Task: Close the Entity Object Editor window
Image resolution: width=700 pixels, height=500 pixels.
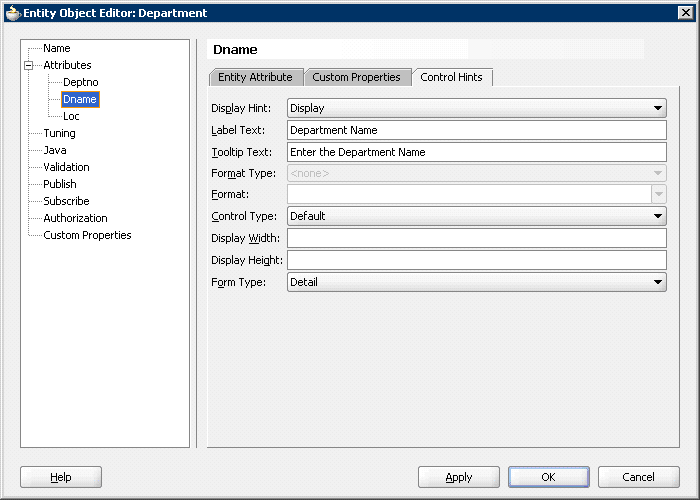Action: [685, 12]
